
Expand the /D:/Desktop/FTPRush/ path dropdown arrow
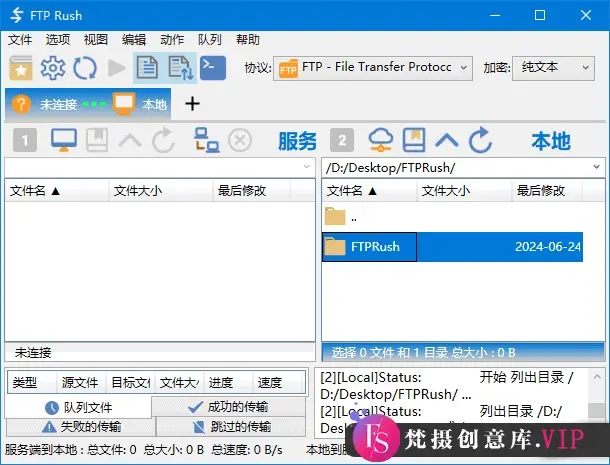(x=596, y=167)
